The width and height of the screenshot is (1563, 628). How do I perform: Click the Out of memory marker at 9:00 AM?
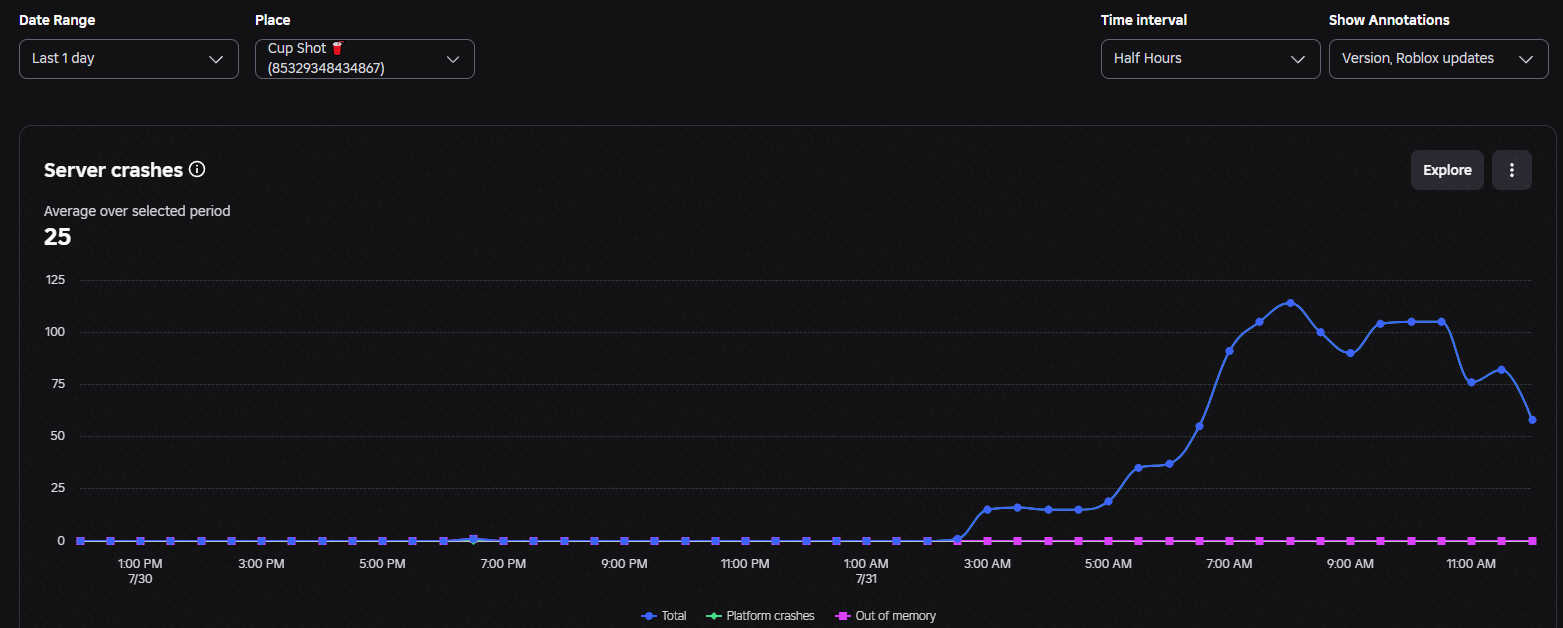pyautogui.click(x=1350, y=540)
